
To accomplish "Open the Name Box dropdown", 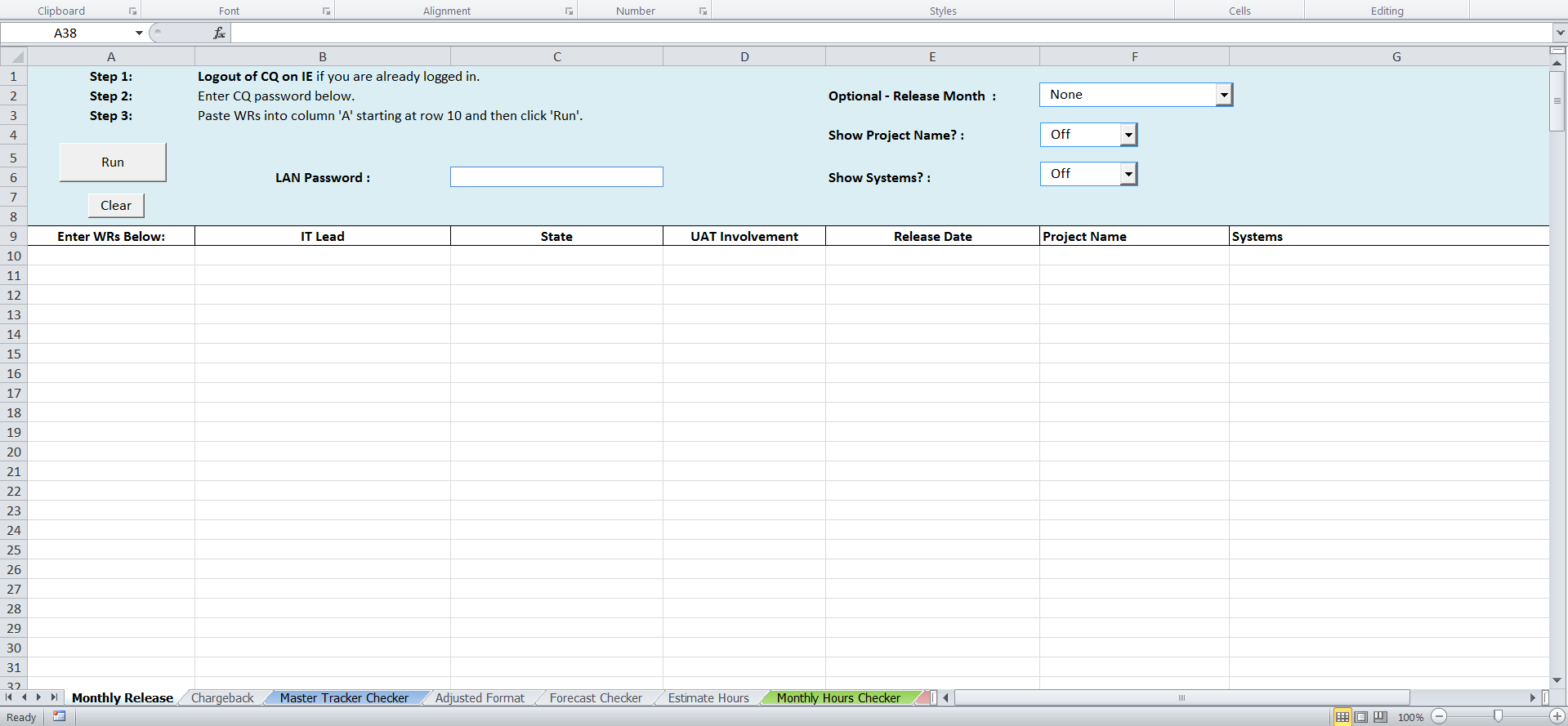I will pyautogui.click(x=139, y=33).
